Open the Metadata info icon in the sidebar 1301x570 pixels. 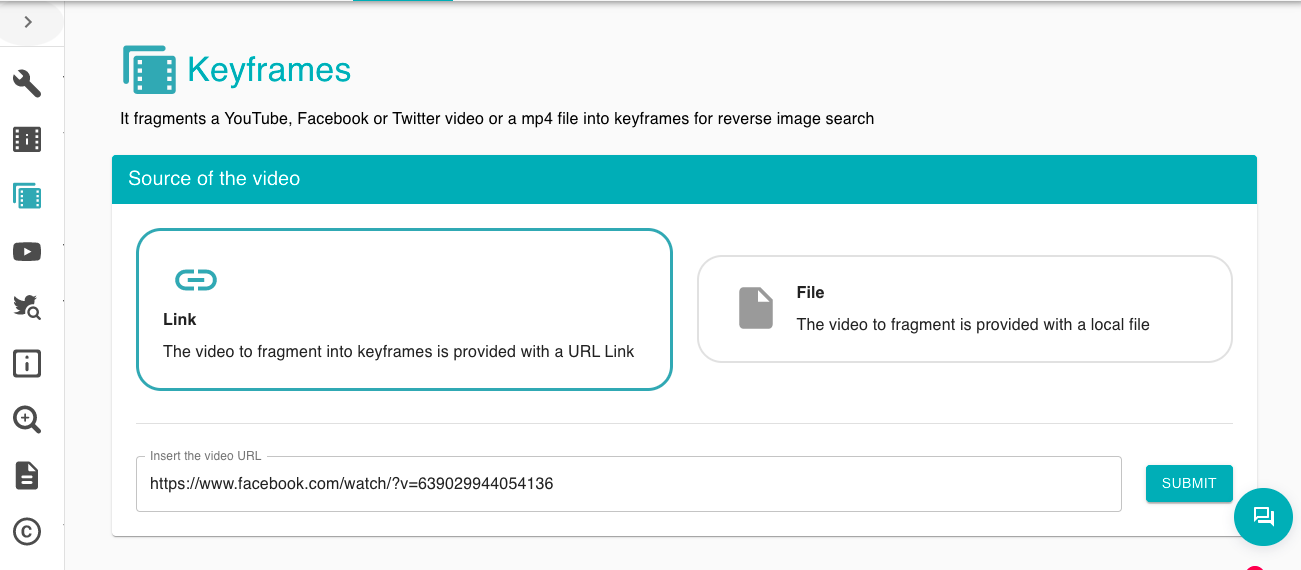coord(27,364)
